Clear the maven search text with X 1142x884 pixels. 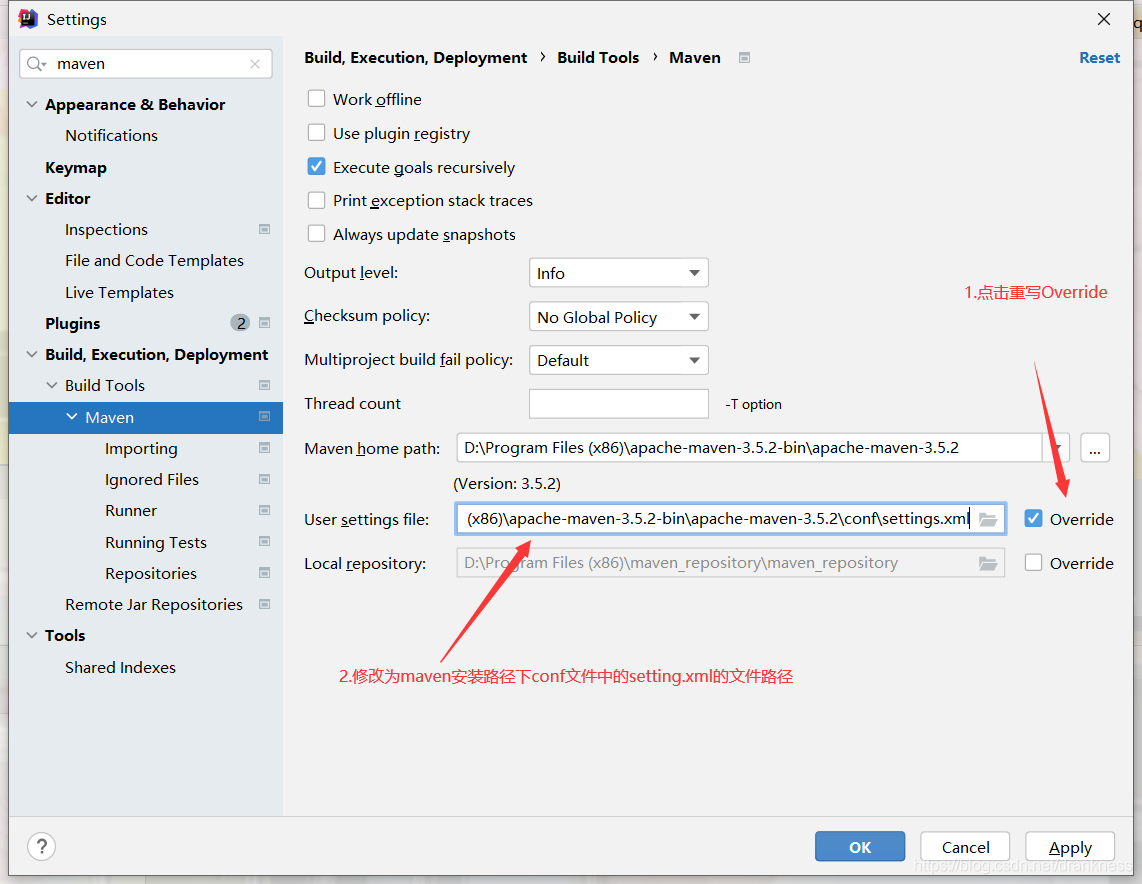(x=255, y=64)
